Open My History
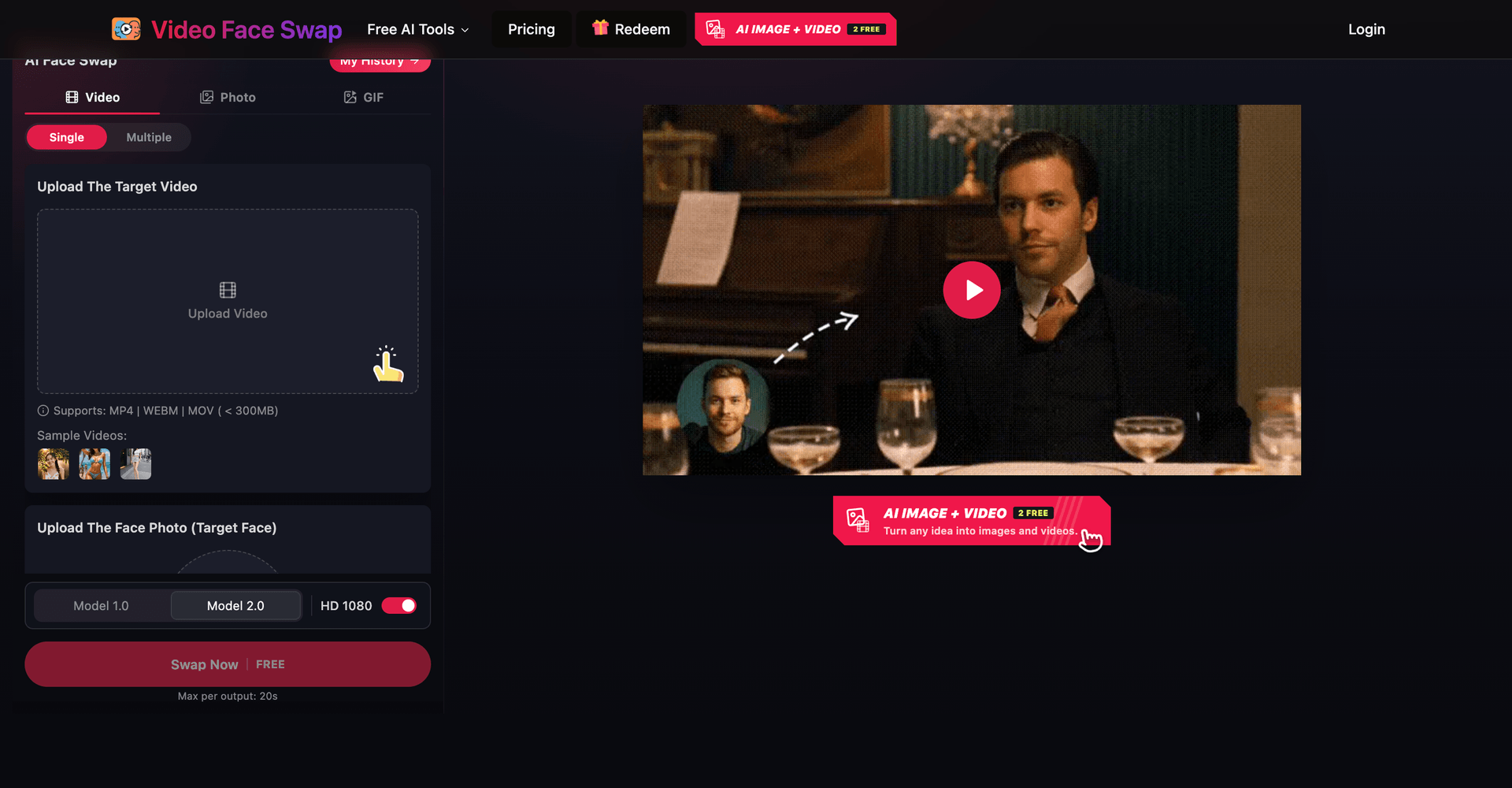 (x=380, y=61)
